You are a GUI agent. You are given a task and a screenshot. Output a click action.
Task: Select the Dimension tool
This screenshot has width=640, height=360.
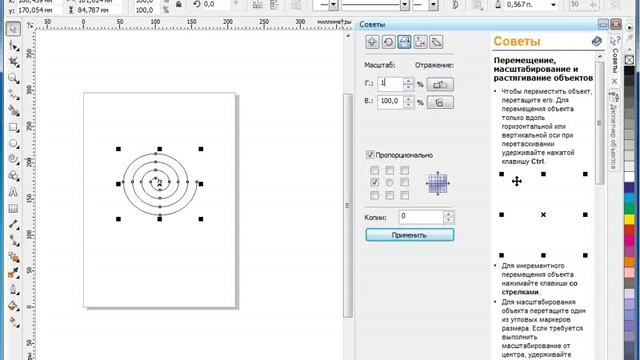point(13,224)
